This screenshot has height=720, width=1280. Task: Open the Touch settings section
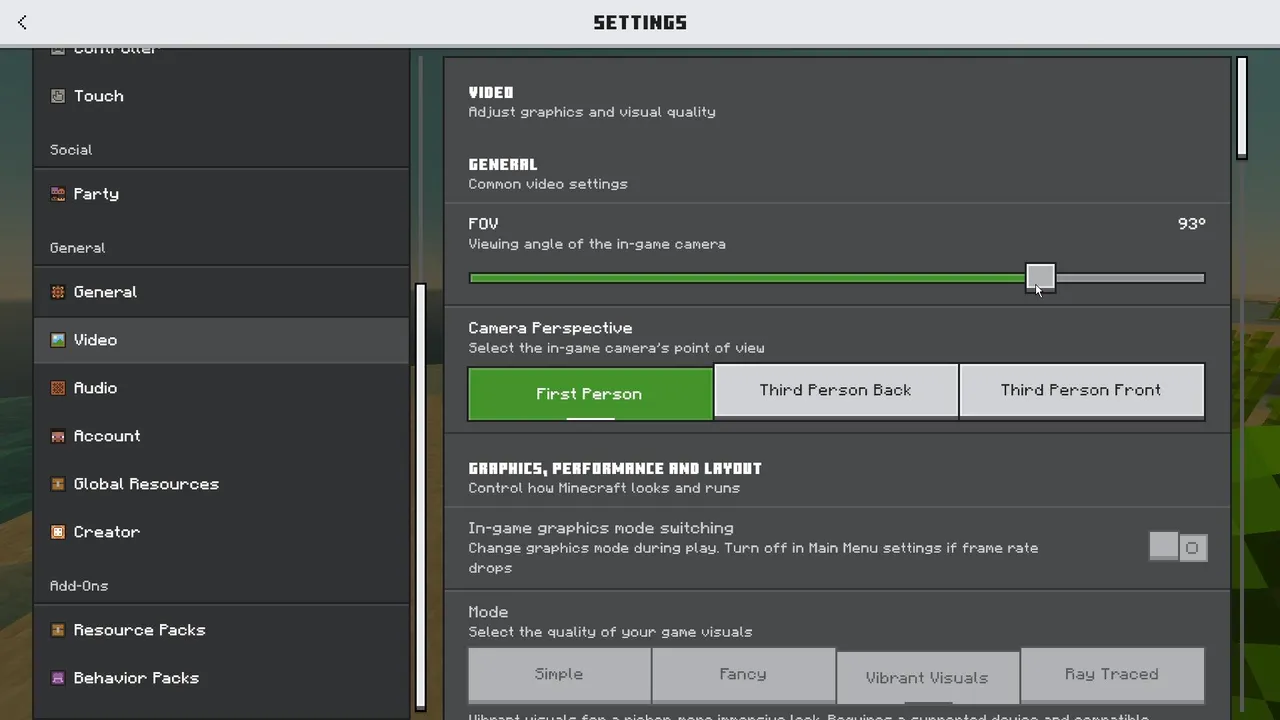click(x=221, y=96)
